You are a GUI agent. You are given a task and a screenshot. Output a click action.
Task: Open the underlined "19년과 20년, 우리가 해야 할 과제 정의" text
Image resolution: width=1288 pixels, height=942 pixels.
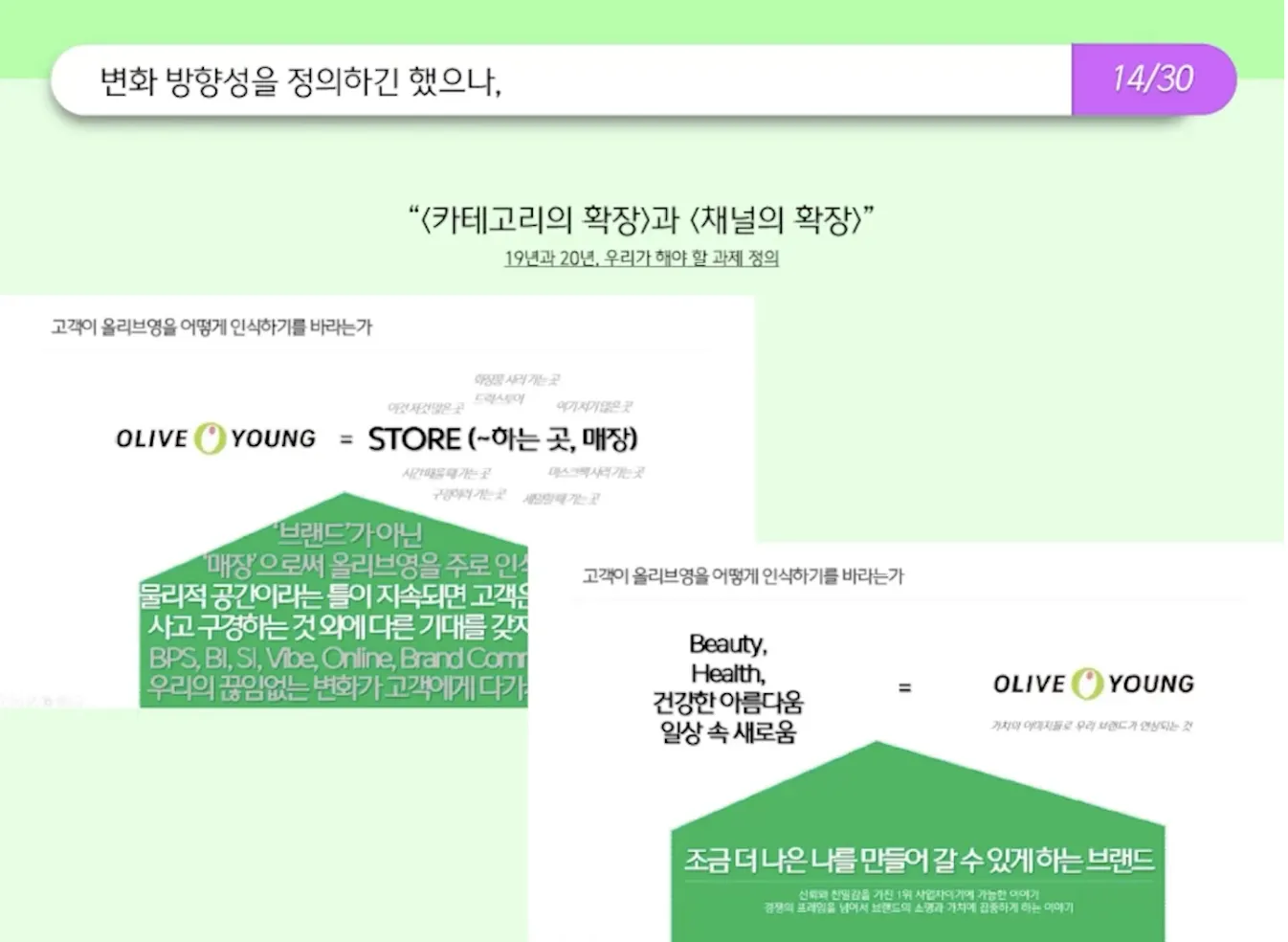[642, 258]
